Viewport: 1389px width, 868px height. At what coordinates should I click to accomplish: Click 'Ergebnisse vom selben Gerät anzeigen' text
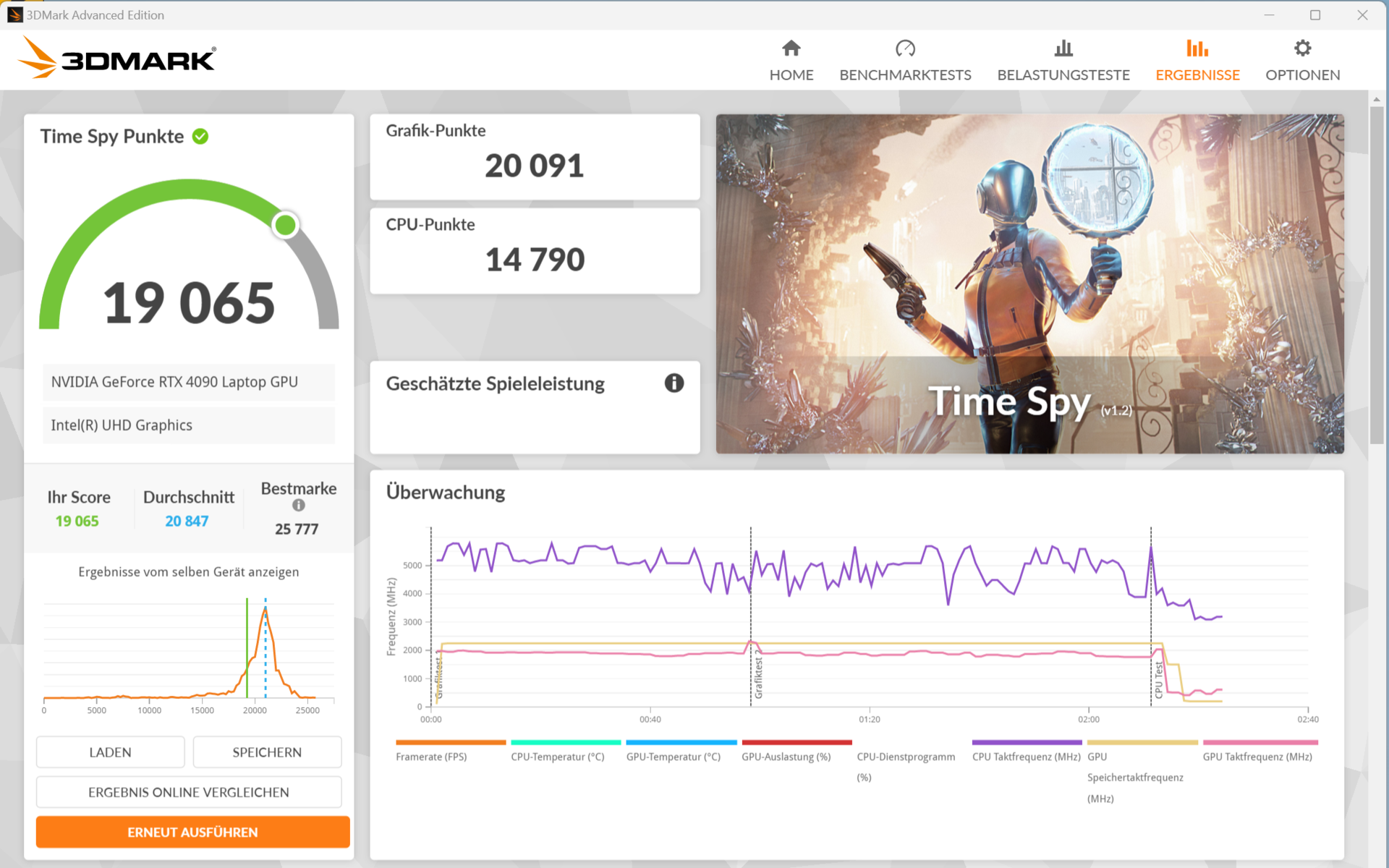point(189,571)
